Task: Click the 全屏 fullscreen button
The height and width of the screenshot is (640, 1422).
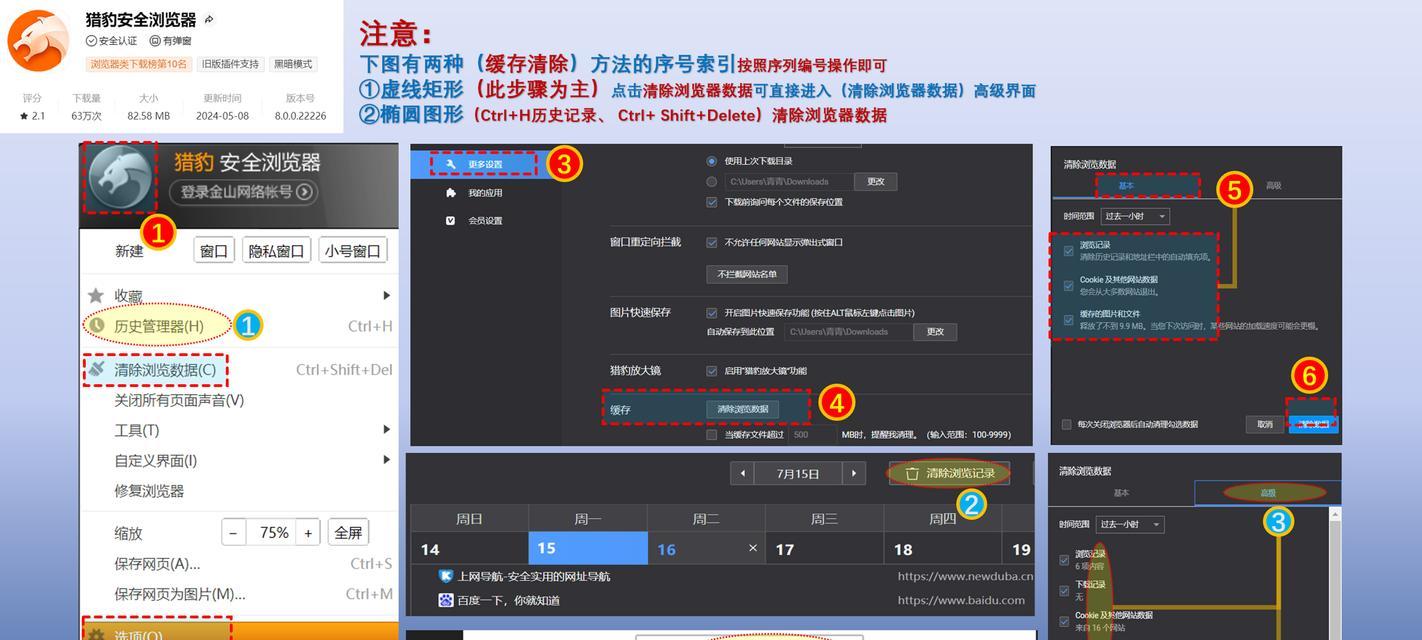Action: (348, 533)
